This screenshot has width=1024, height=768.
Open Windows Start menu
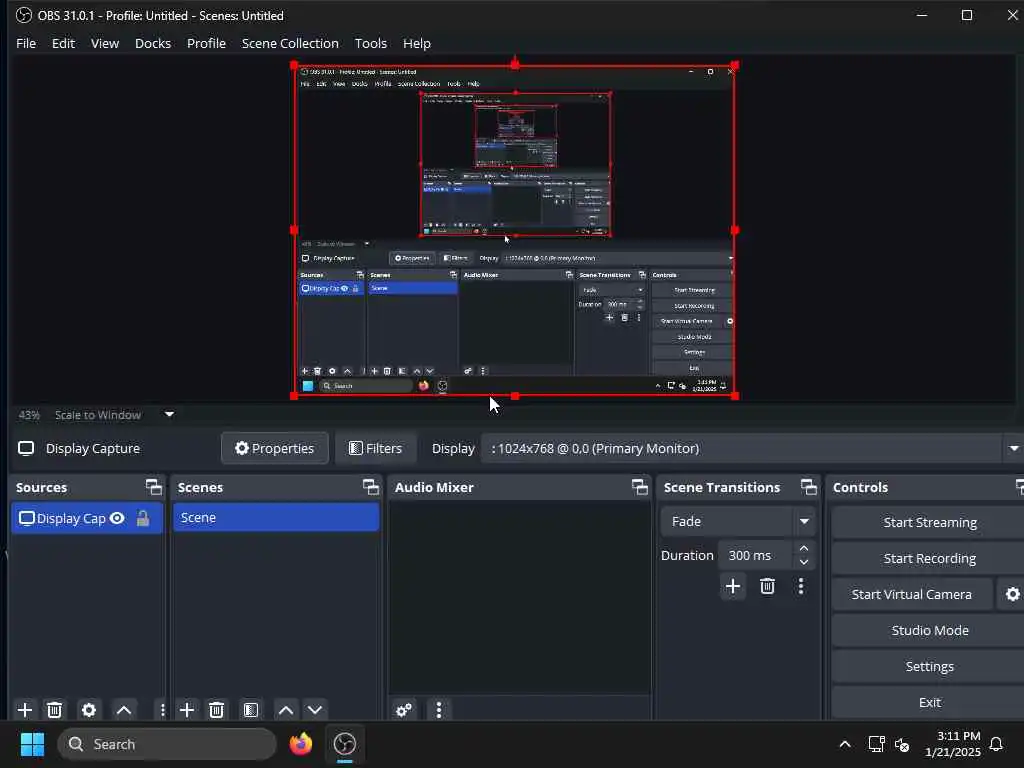click(x=32, y=744)
